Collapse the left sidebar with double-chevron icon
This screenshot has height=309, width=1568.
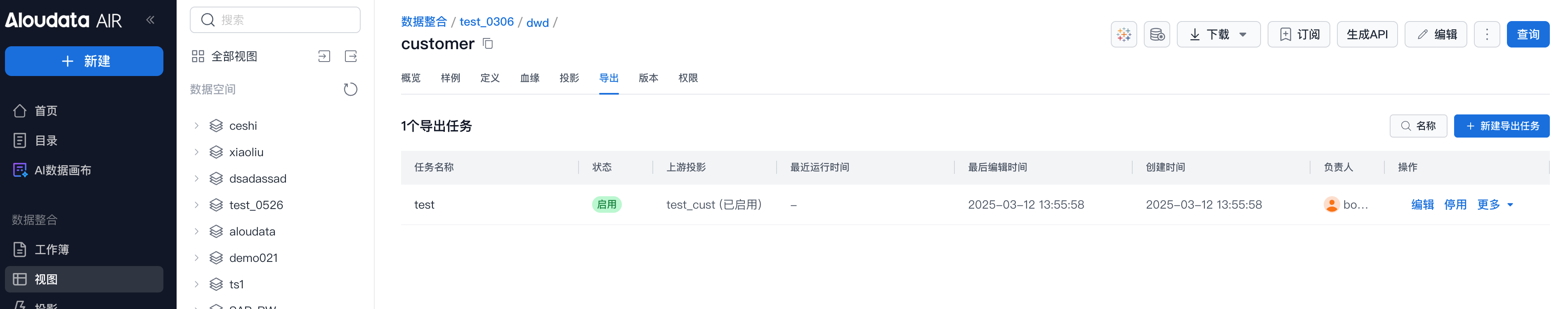[x=150, y=20]
